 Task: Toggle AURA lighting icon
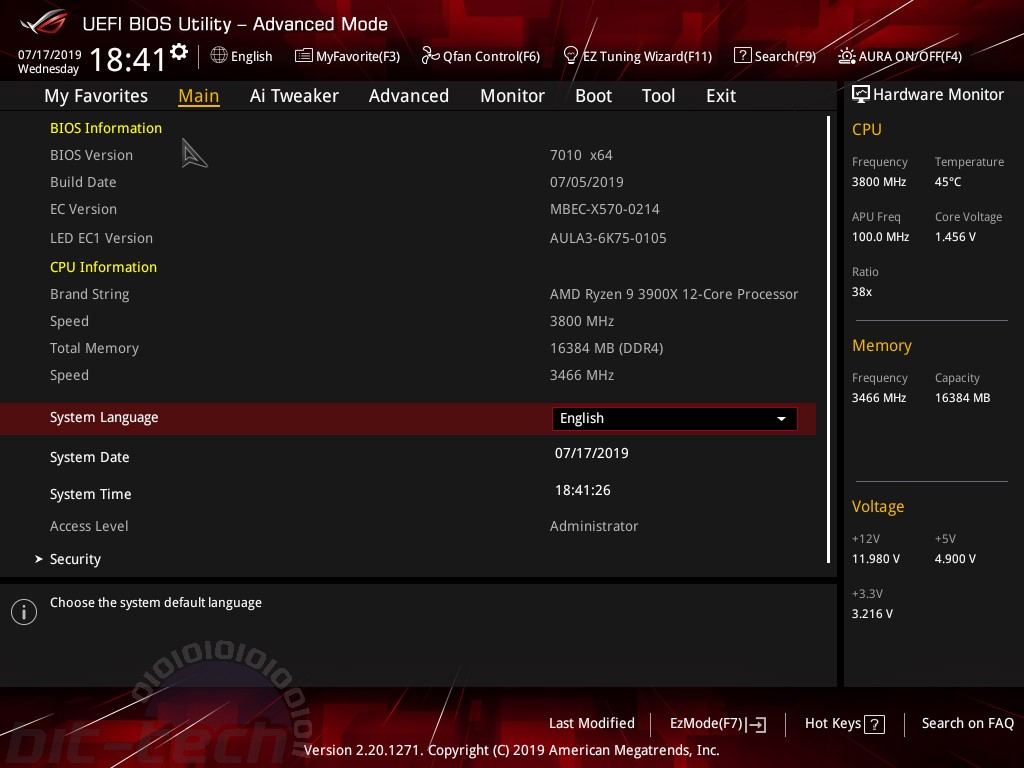coord(847,56)
